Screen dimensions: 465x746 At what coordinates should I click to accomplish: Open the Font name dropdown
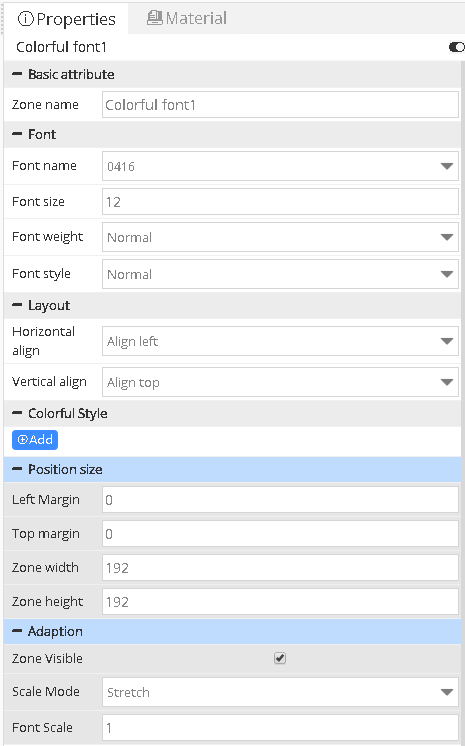pos(280,166)
